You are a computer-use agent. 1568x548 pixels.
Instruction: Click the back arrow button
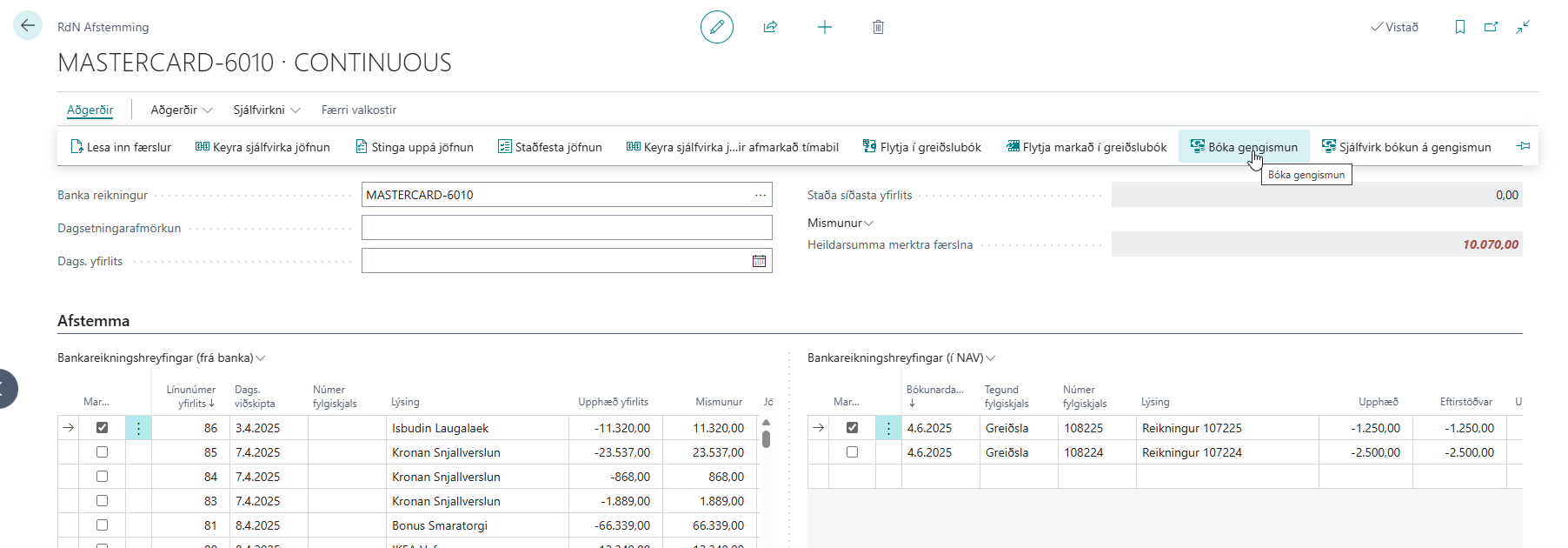click(x=28, y=25)
